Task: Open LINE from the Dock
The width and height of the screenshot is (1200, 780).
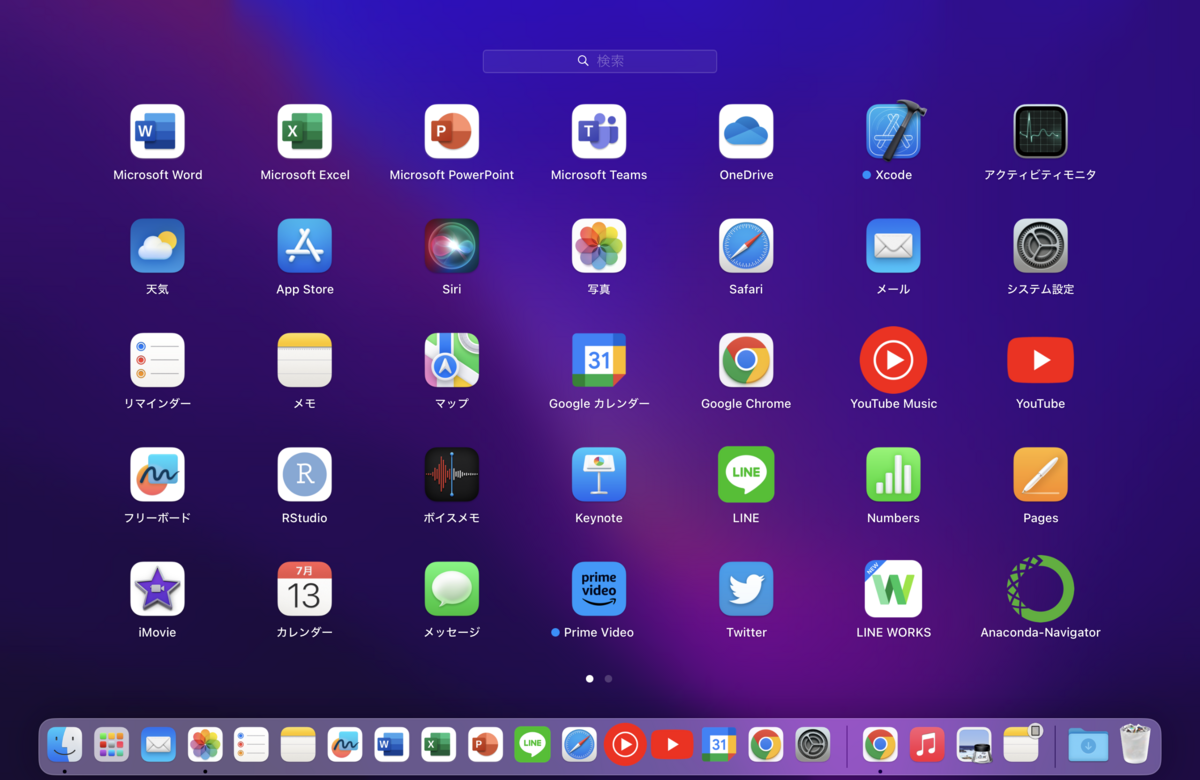Action: click(532, 744)
